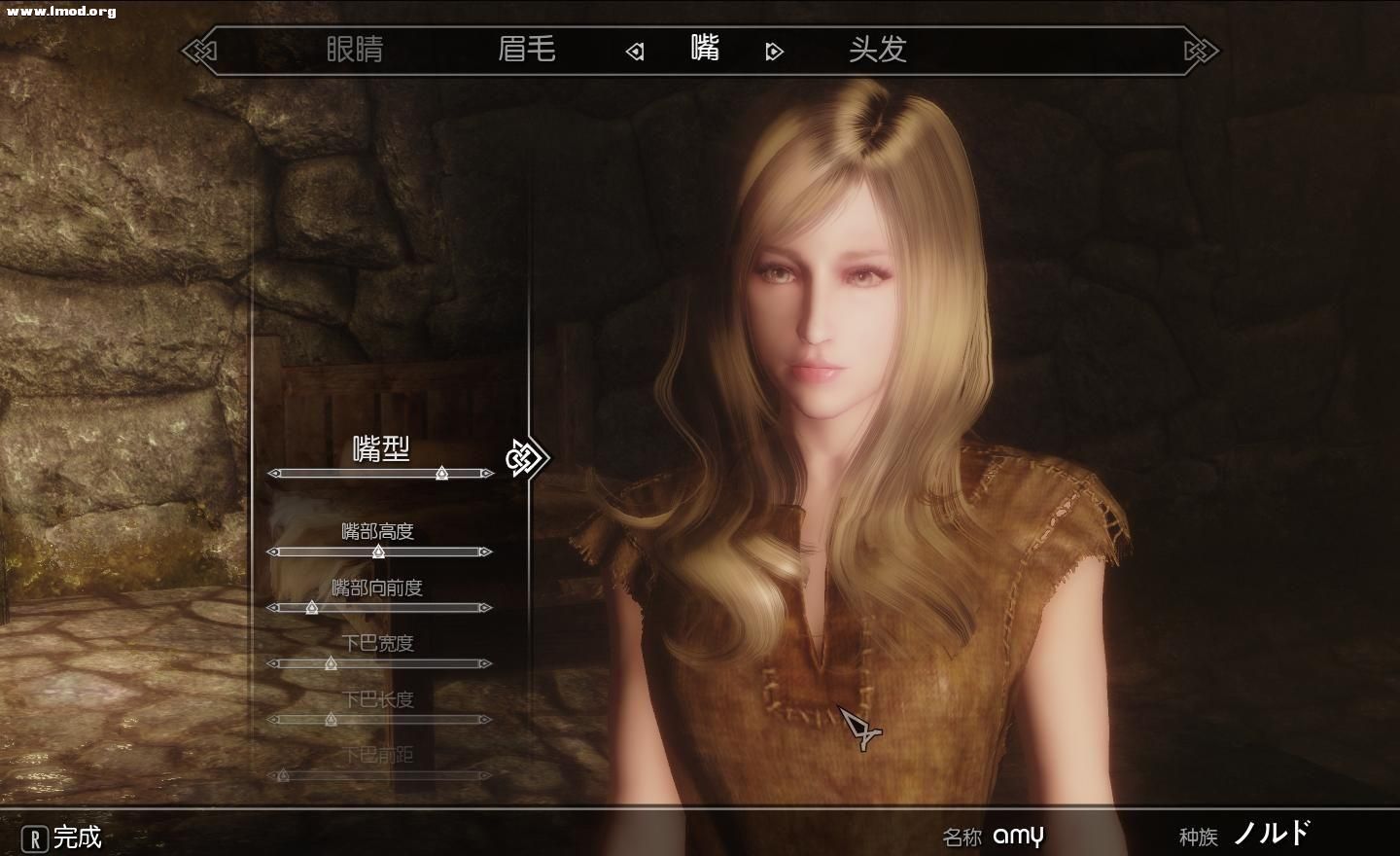1400x856 pixels.
Task: Click the left end arrow of the 嘴型 slider
Action: point(275,474)
